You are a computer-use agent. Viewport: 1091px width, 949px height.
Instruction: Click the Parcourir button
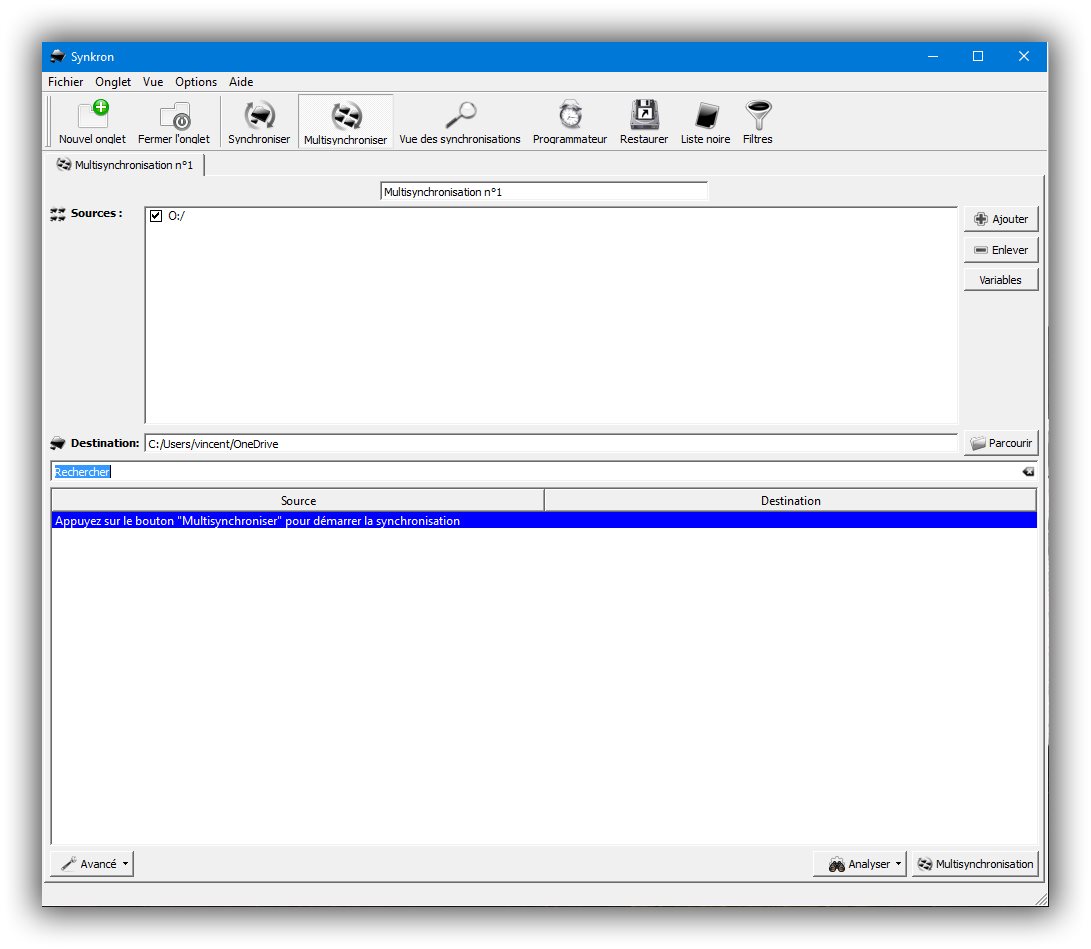[x=1001, y=443]
